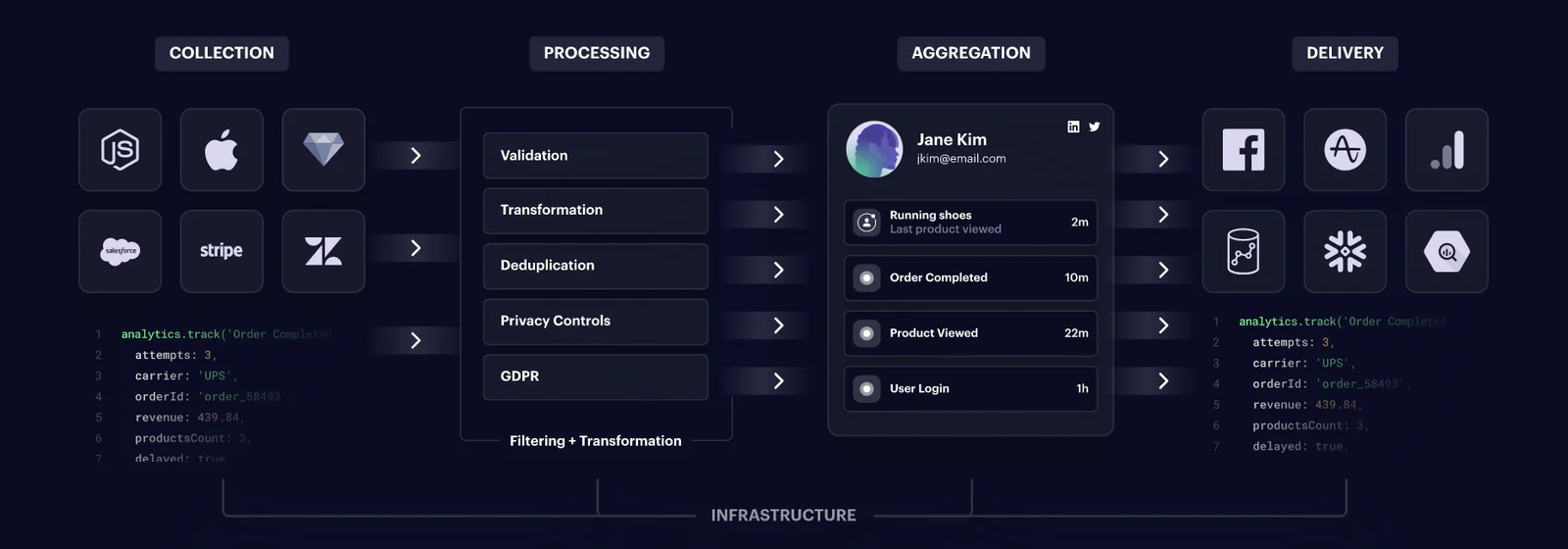Screen dimensions: 1568x549
Task: Click the 22m timestamp on Product Viewed
Action: pyautogui.click(x=1076, y=333)
